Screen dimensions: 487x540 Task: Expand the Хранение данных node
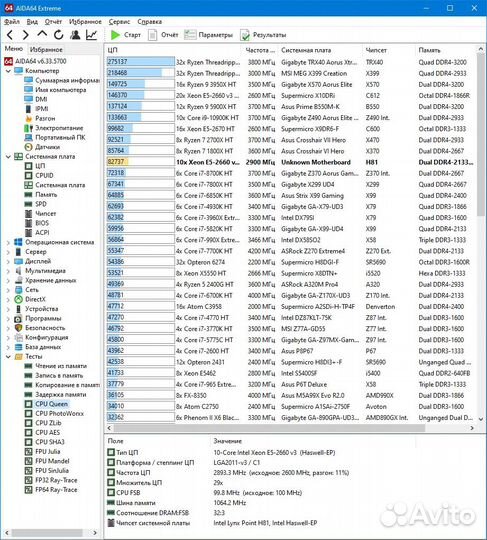[x=8, y=280]
